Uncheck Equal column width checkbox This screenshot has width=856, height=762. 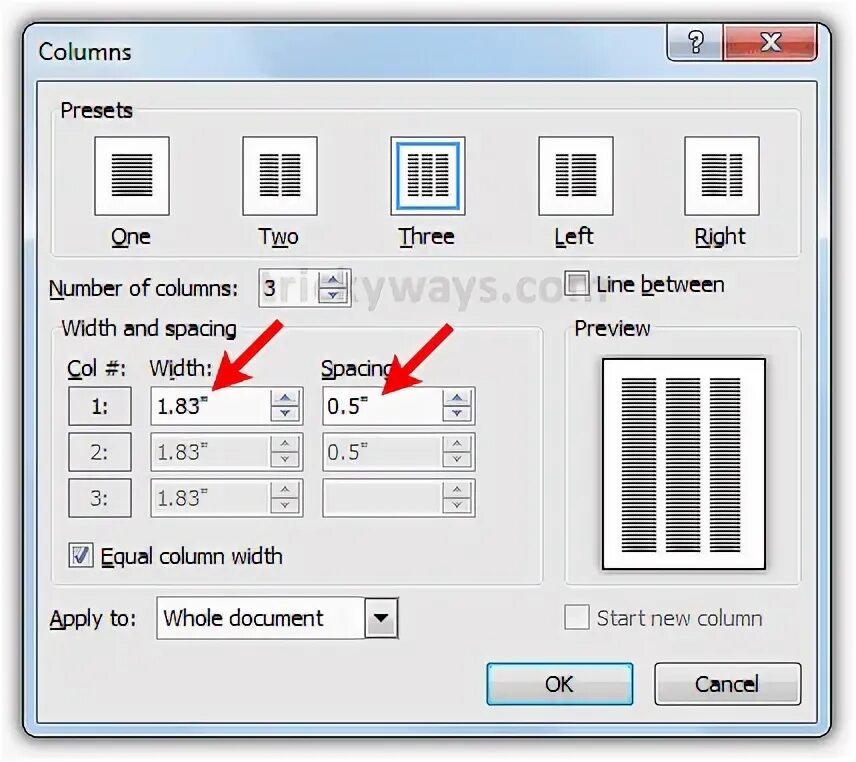tap(81, 556)
